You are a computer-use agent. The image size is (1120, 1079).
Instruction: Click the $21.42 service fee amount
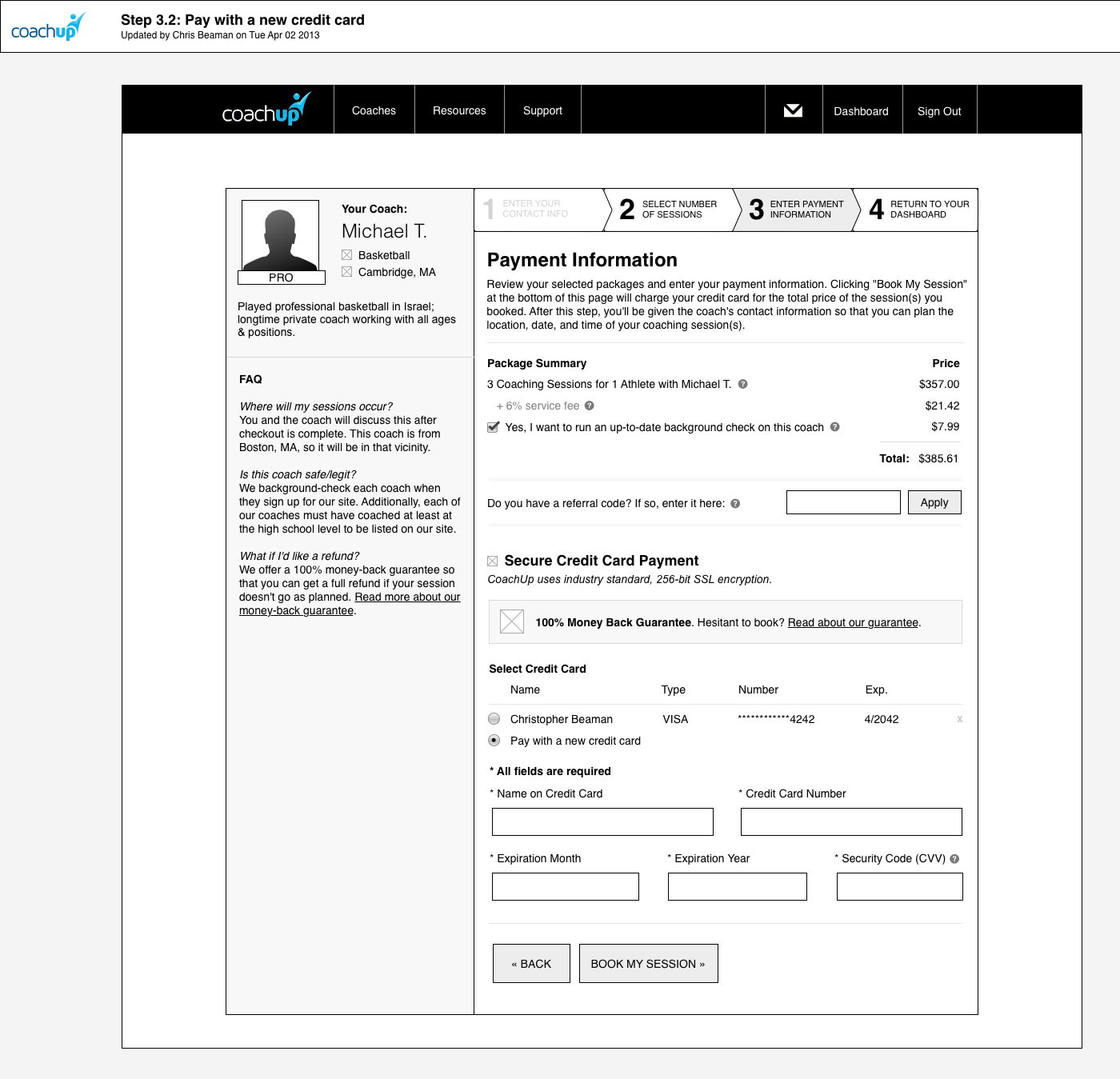(x=942, y=406)
